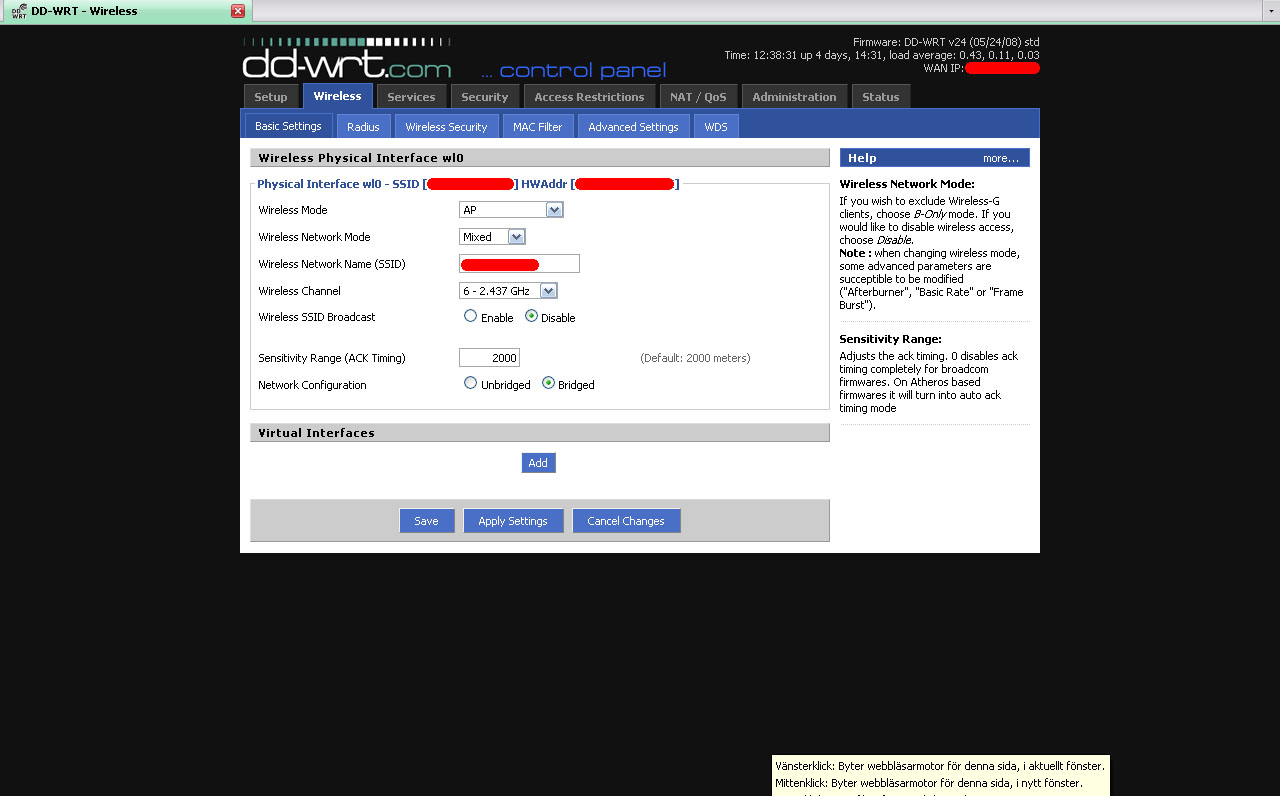
Task: Click the dd-wrt.com logo
Action: coord(347,59)
